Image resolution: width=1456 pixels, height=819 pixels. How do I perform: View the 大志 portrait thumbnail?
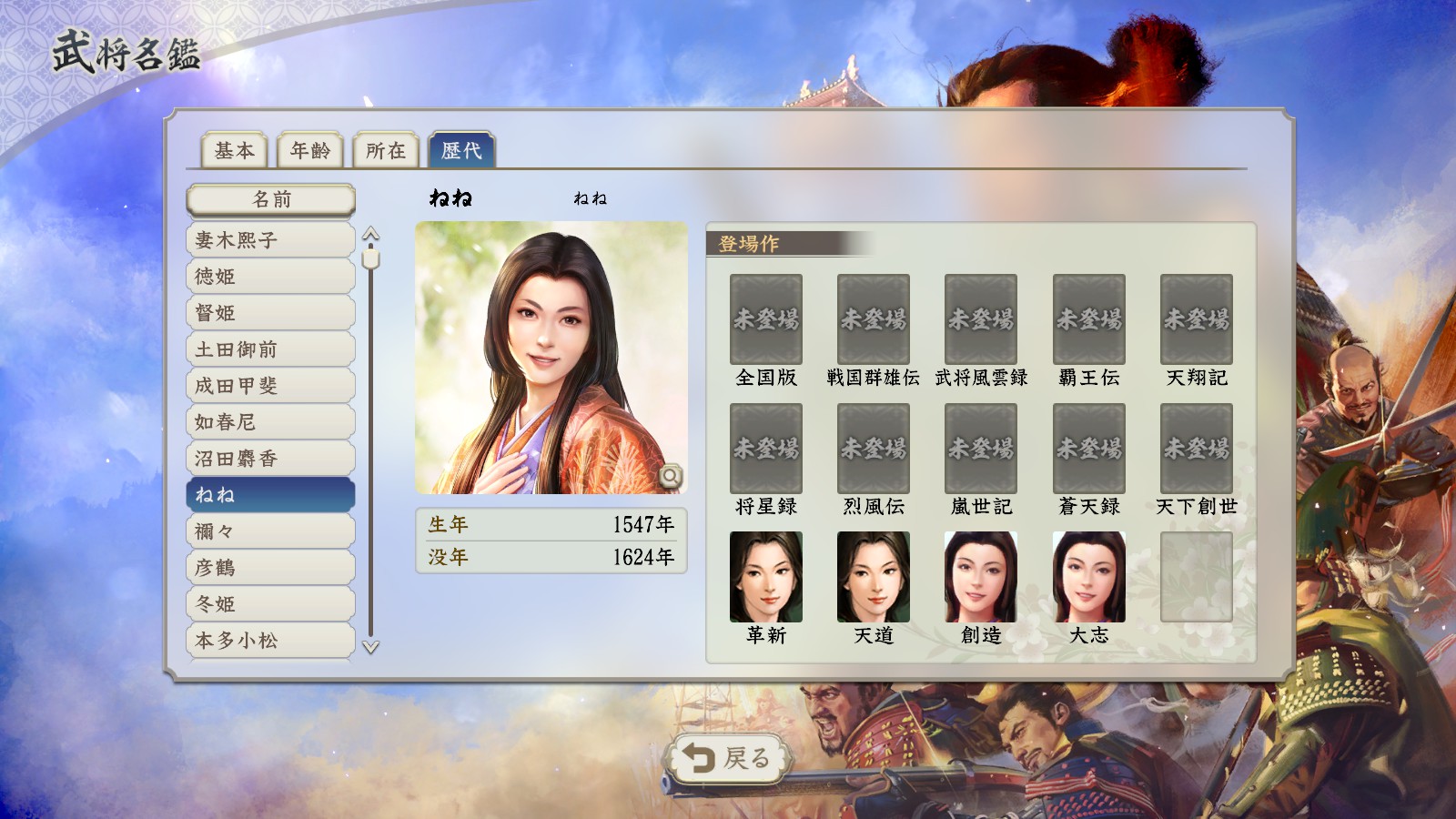[1089, 577]
